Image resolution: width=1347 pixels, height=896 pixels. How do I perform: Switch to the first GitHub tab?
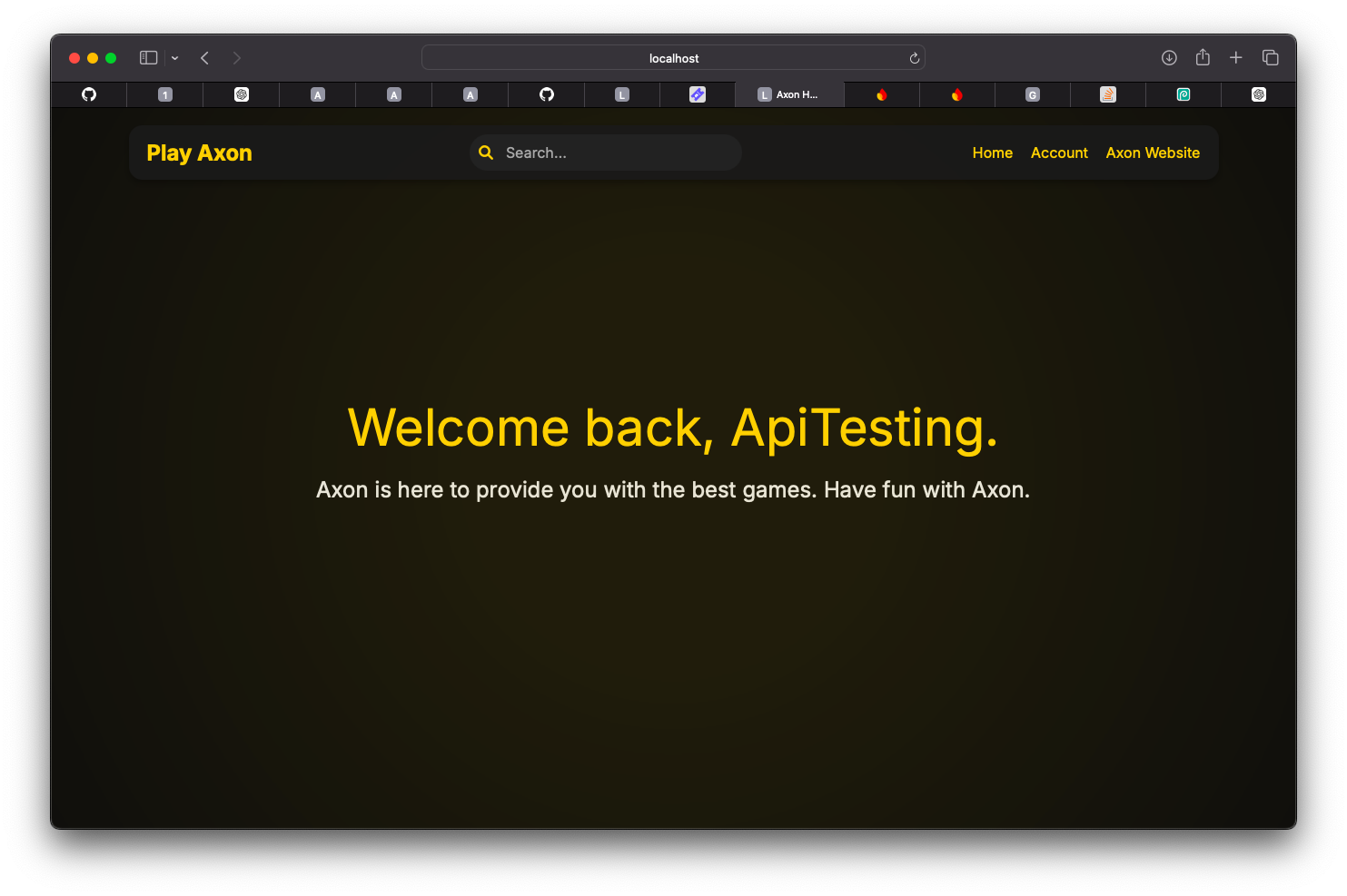click(89, 94)
